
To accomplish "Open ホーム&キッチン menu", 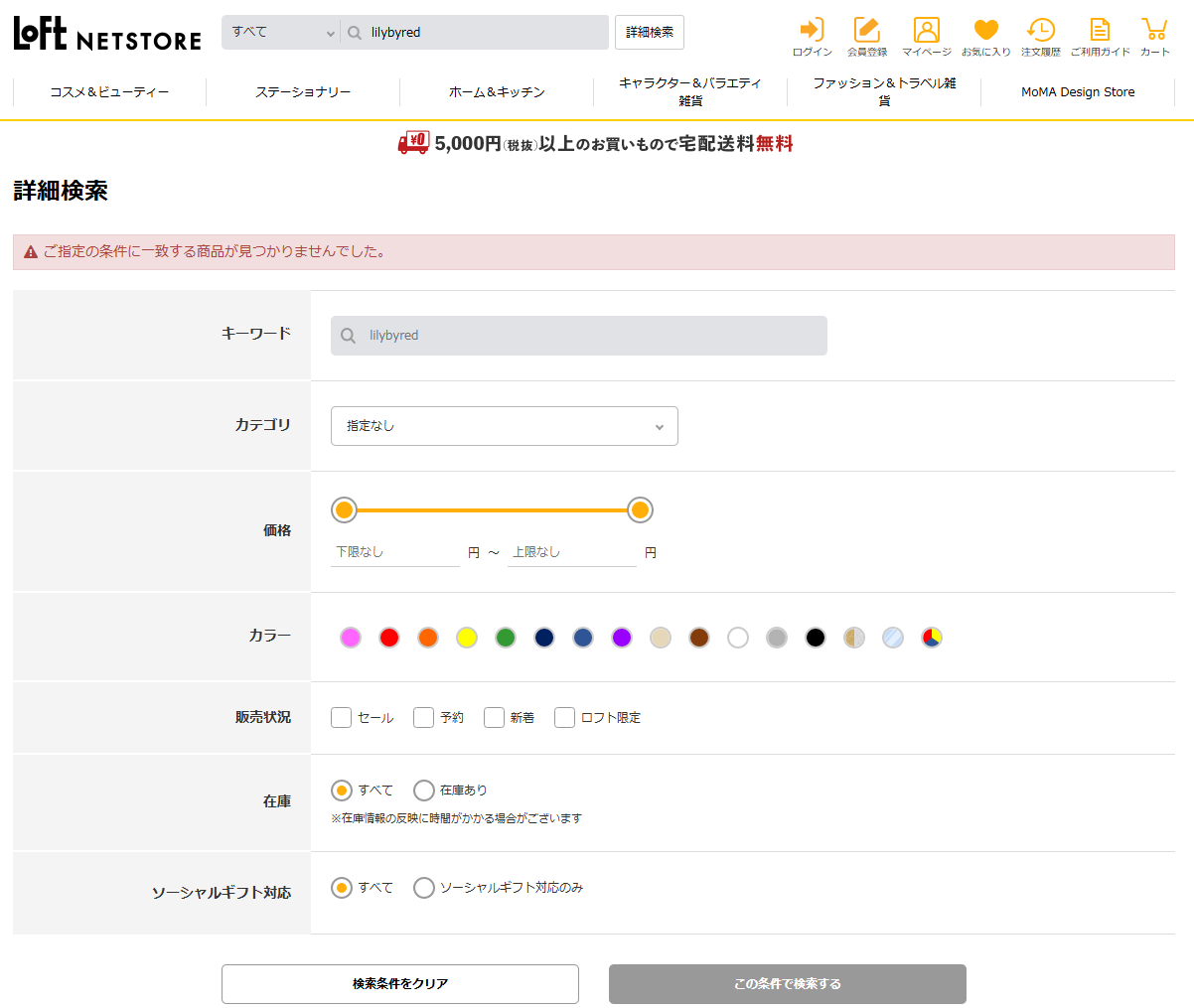I will click(x=497, y=92).
